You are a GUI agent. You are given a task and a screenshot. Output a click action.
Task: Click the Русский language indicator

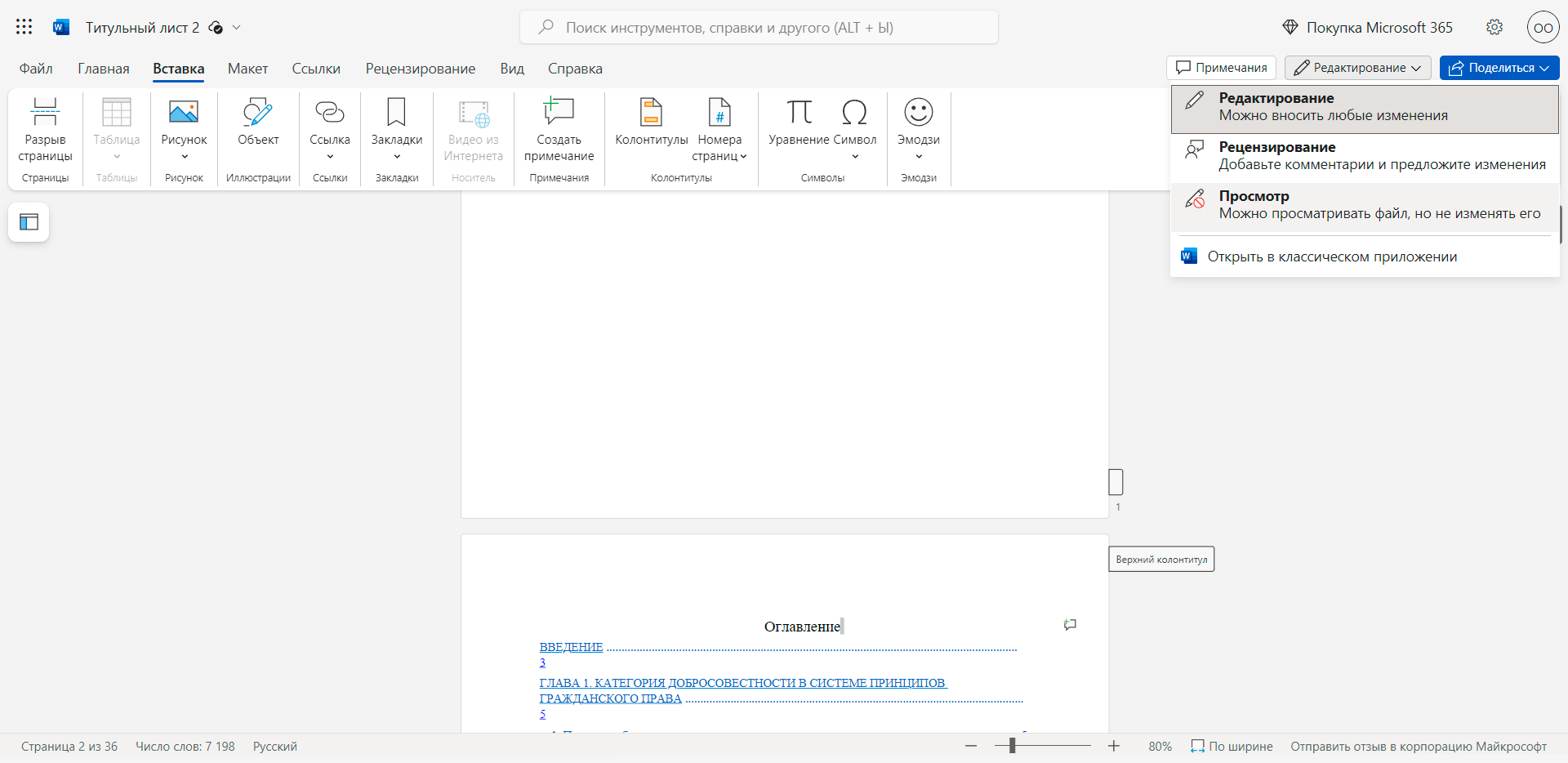coord(275,747)
